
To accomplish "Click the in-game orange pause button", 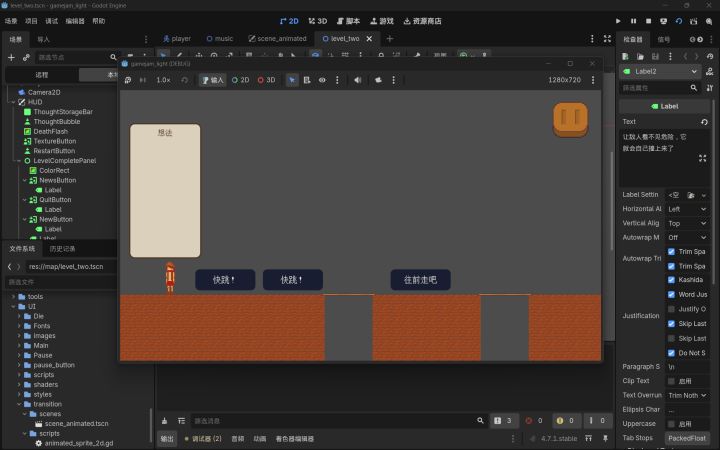I will click(x=570, y=119).
